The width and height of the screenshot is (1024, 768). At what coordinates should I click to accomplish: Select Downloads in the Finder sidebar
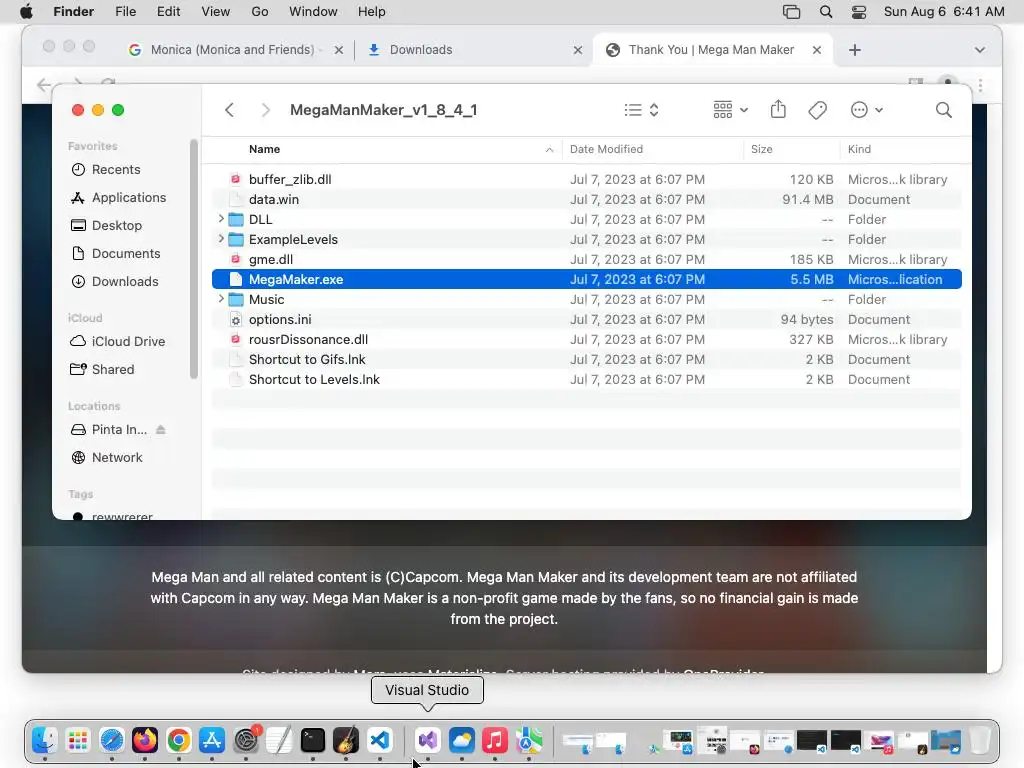[x=125, y=281]
